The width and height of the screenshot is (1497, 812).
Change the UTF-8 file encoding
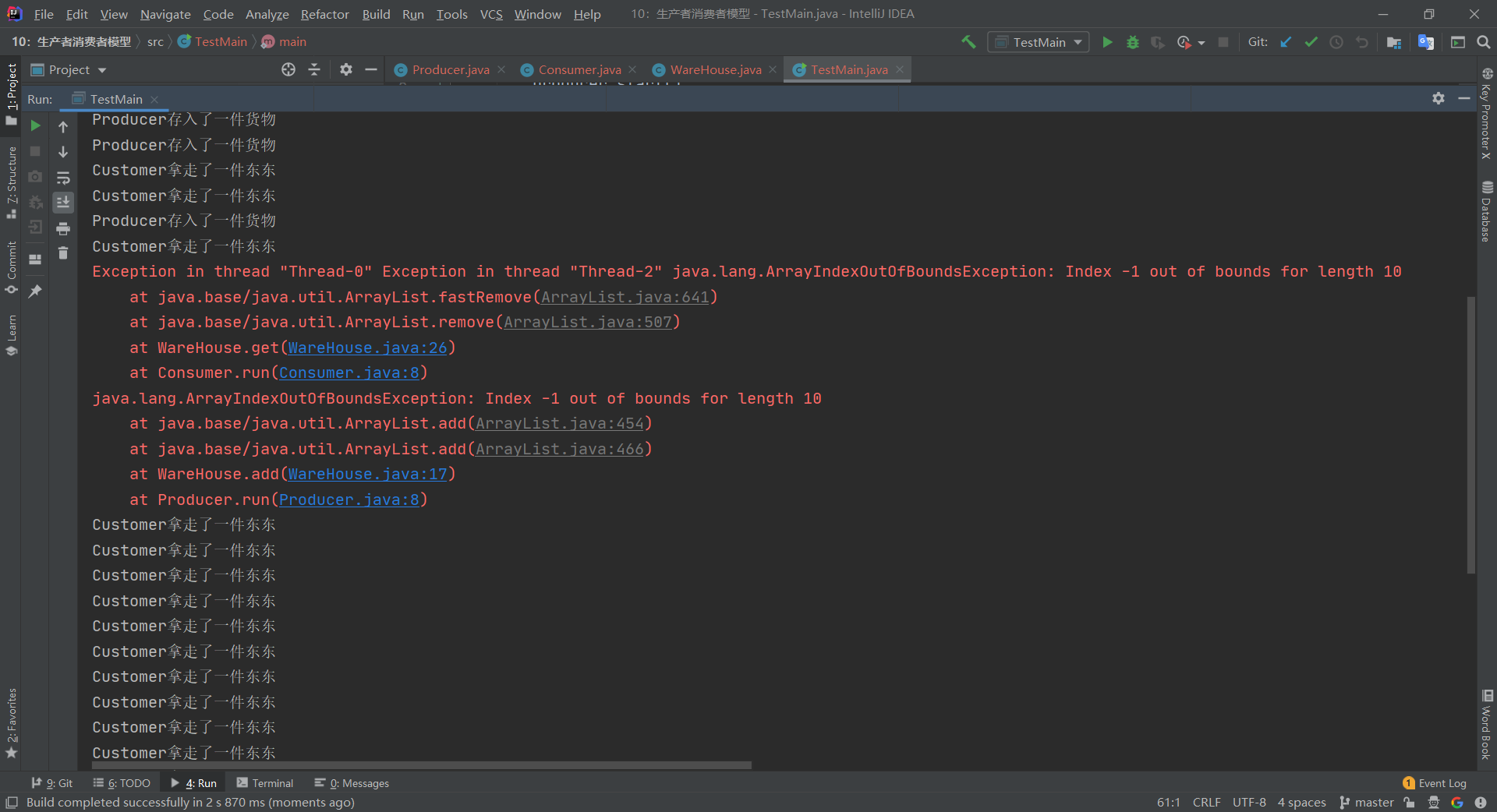(1249, 802)
